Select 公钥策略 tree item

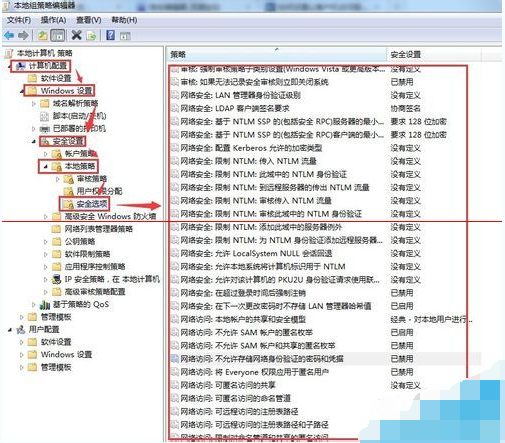coord(80,241)
